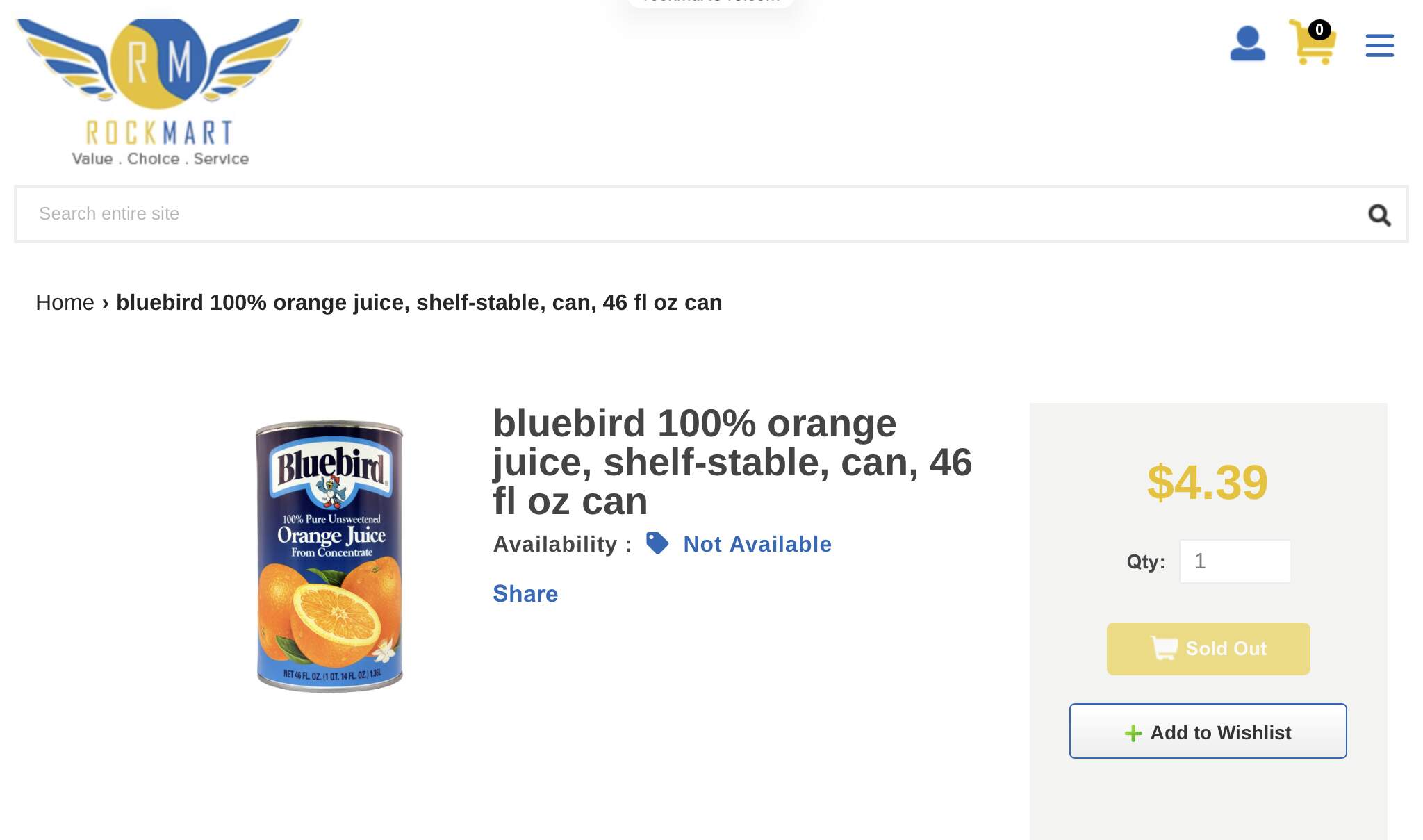Click into the Qty quantity field
The width and height of the screenshot is (1423, 840).
pyautogui.click(x=1235, y=561)
